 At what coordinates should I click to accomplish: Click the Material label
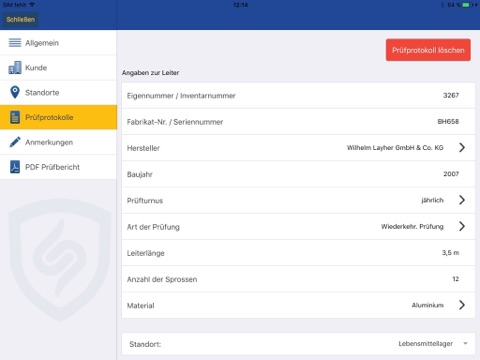[140, 305]
